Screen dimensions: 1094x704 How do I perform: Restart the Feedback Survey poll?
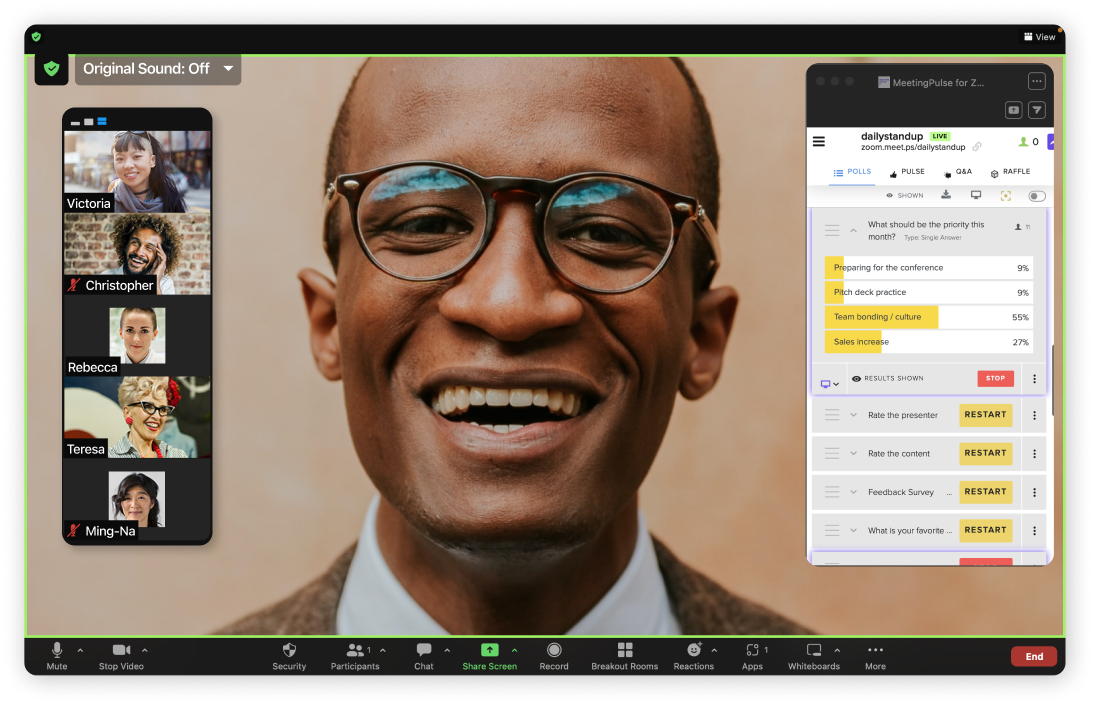[x=986, y=491]
